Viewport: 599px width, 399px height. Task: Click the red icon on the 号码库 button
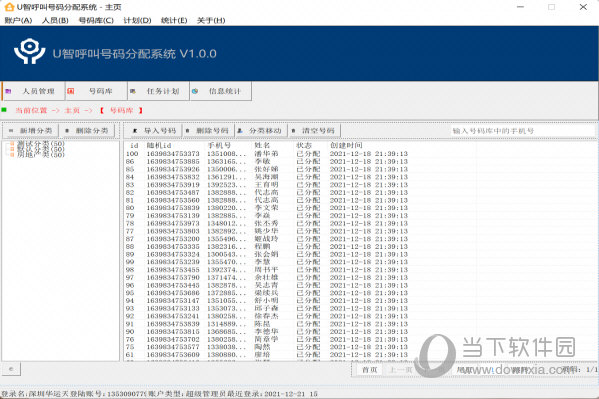[70, 91]
